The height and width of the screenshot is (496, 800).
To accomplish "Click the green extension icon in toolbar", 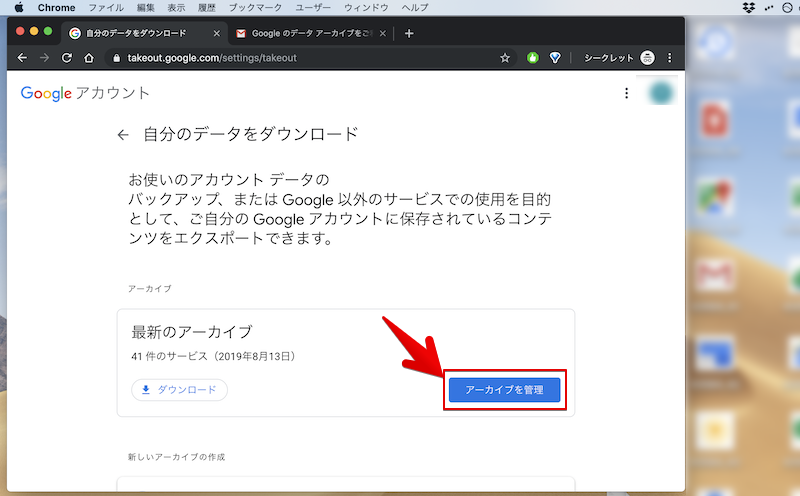I will coord(534,58).
